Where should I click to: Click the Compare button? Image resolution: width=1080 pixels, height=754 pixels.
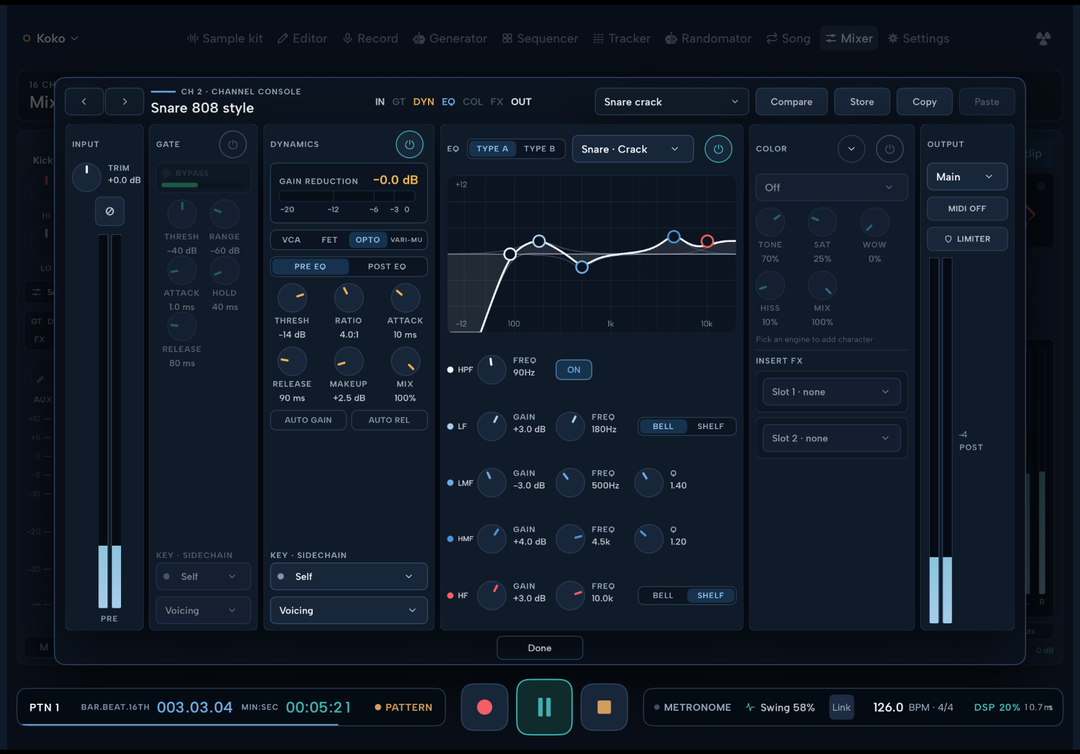[791, 102]
